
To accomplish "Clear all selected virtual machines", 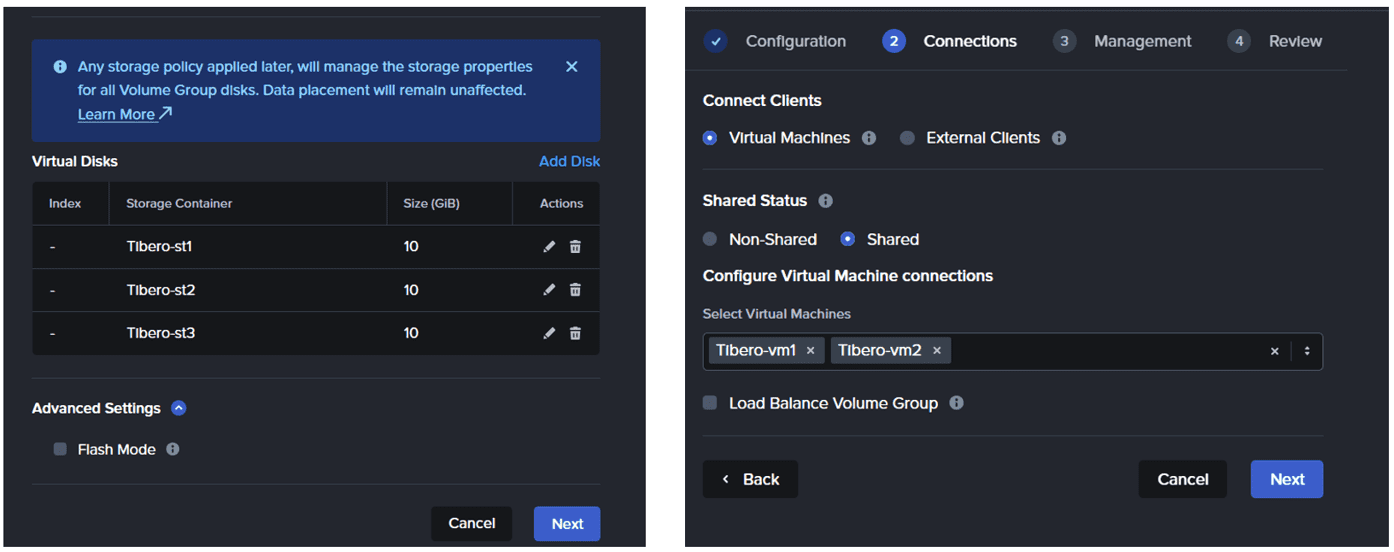I will (x=1274, y=351).
